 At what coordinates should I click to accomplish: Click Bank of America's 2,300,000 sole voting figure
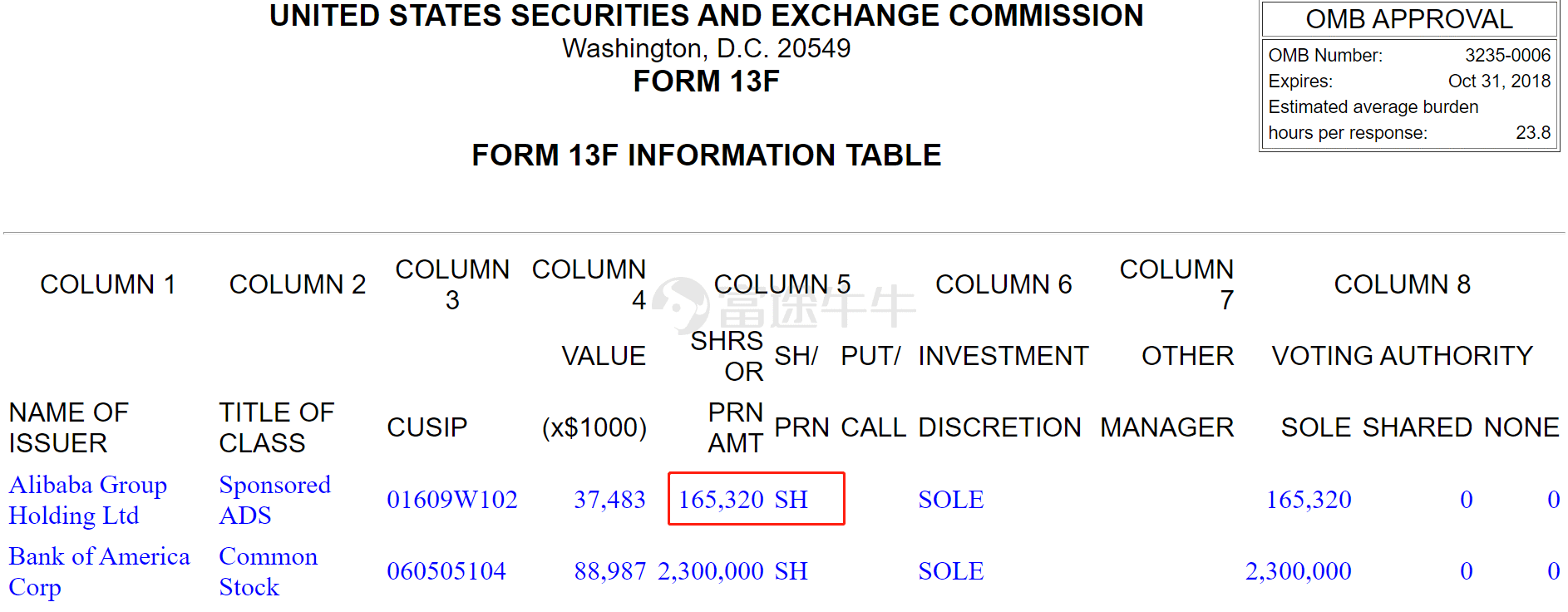click(1298, 571)
